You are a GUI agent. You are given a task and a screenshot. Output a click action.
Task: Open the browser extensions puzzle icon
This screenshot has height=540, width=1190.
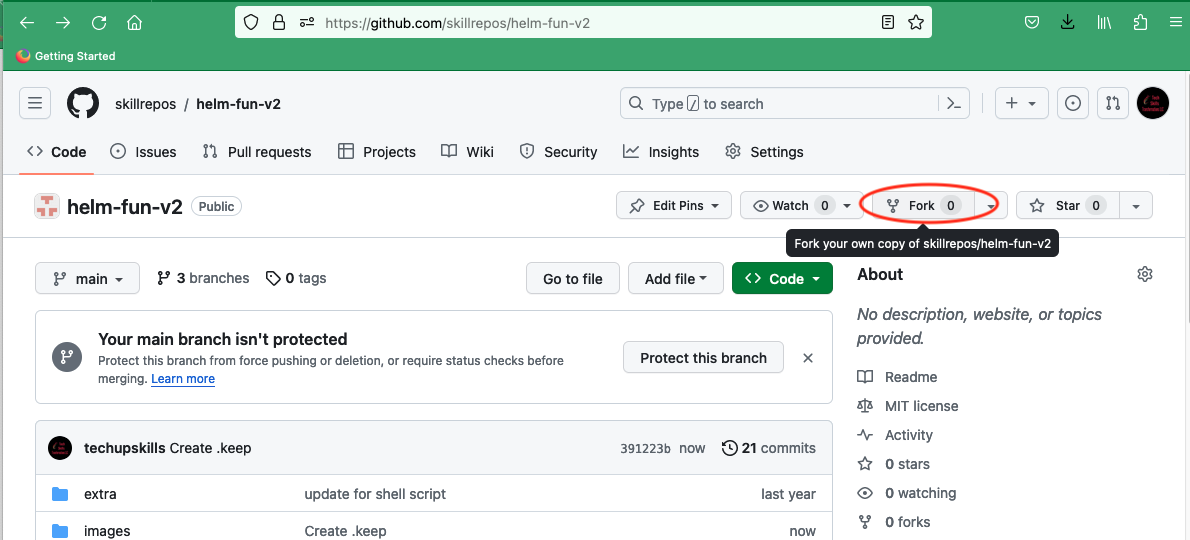tap(1140, 23)
